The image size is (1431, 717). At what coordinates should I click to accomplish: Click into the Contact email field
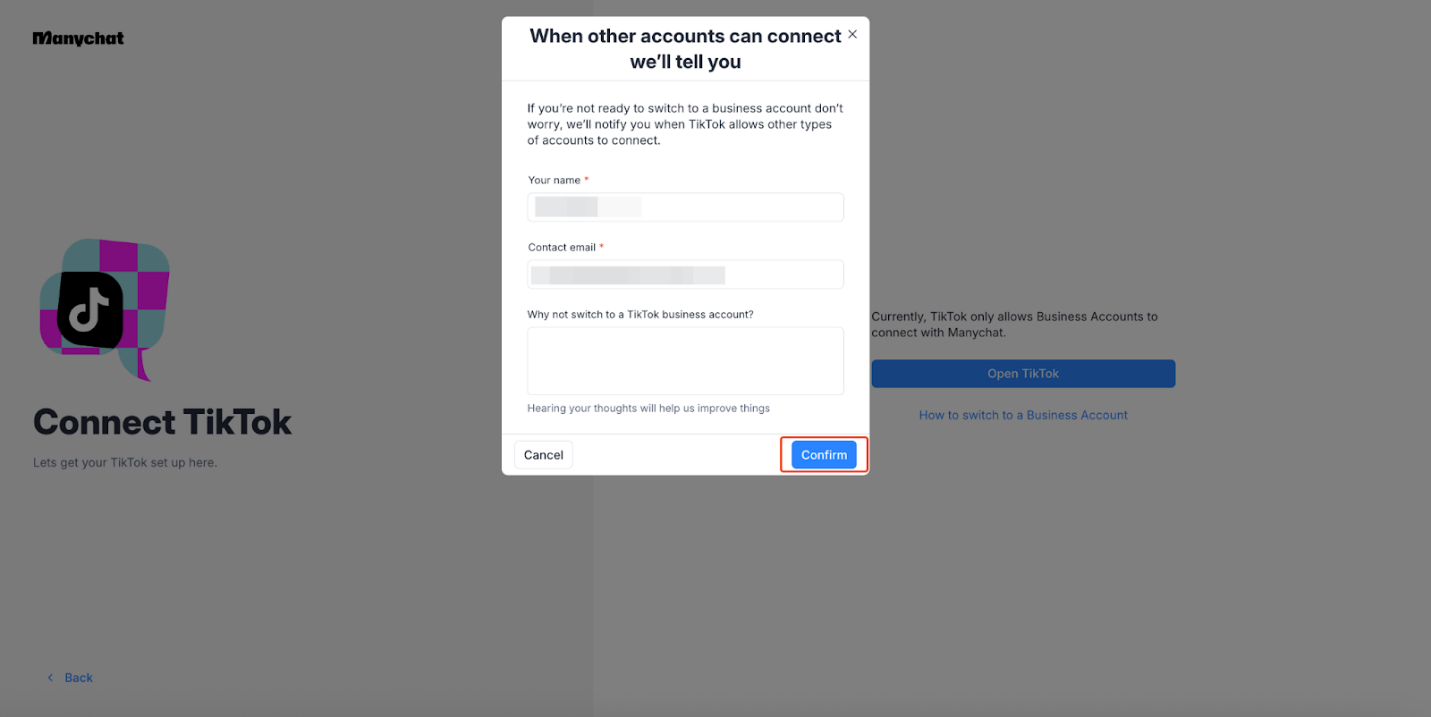pos(685,275)
